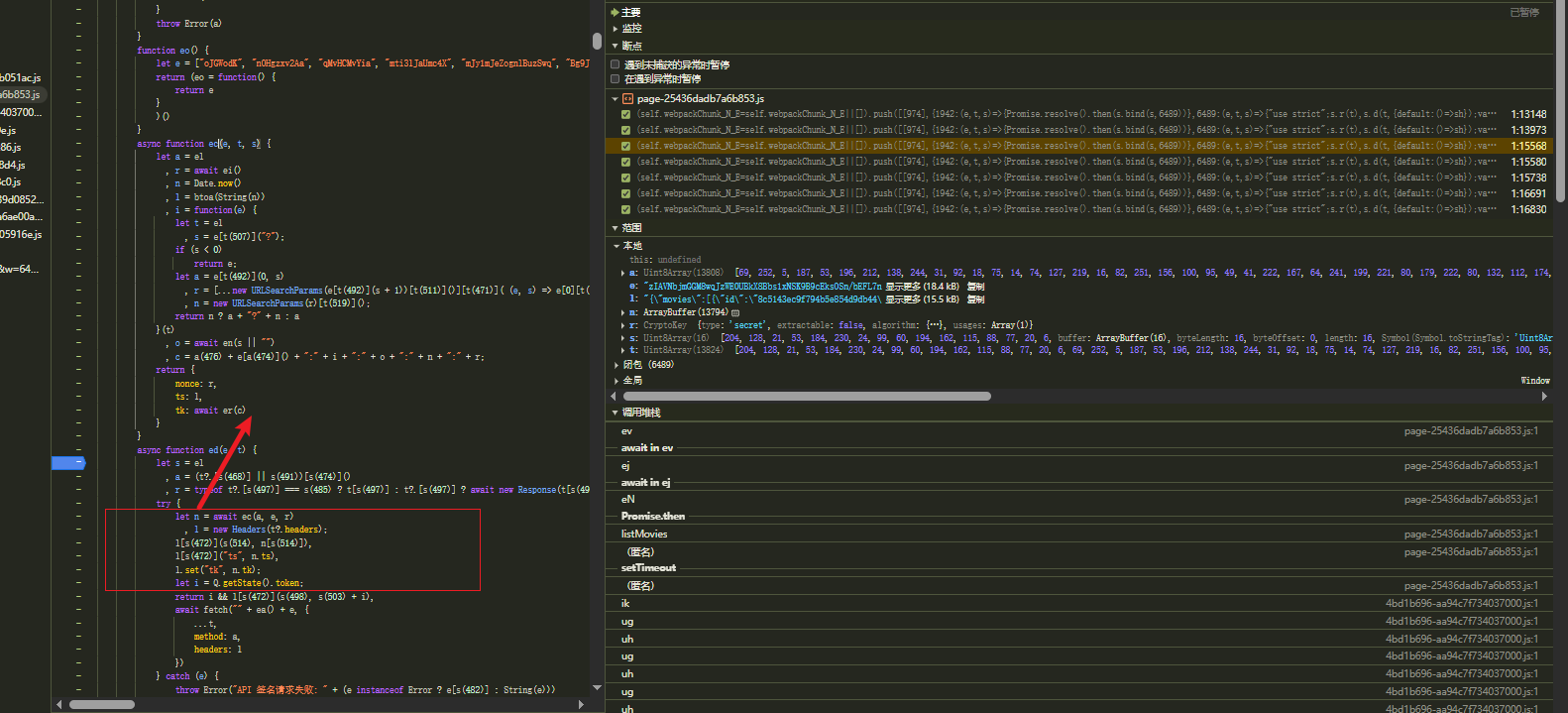Click 复制 copy button for variable e
The image size is (1568, 713).
point(976,286)
